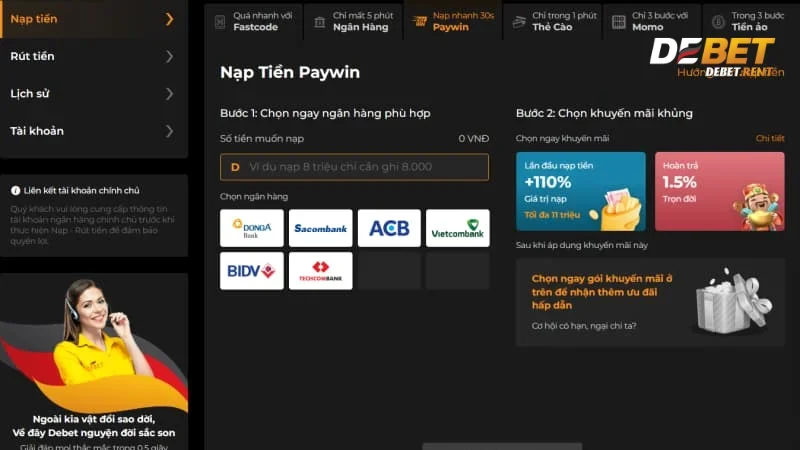Click the D currency icon in amount field
Viewport: 800px width, 450px height.
235,167
